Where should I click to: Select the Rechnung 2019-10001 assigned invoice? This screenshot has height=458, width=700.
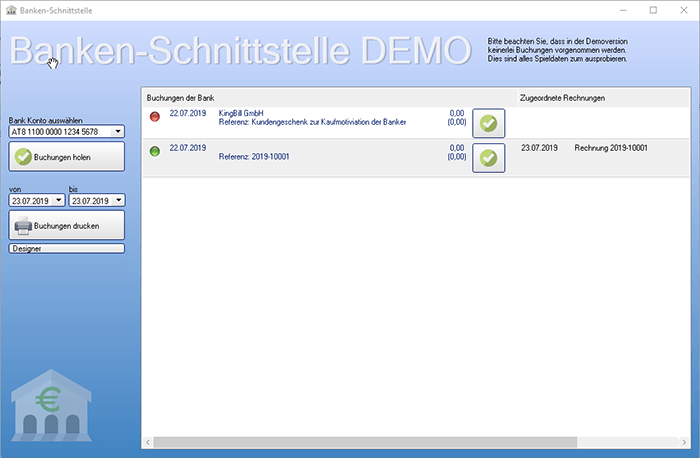[x=611, y=148]
